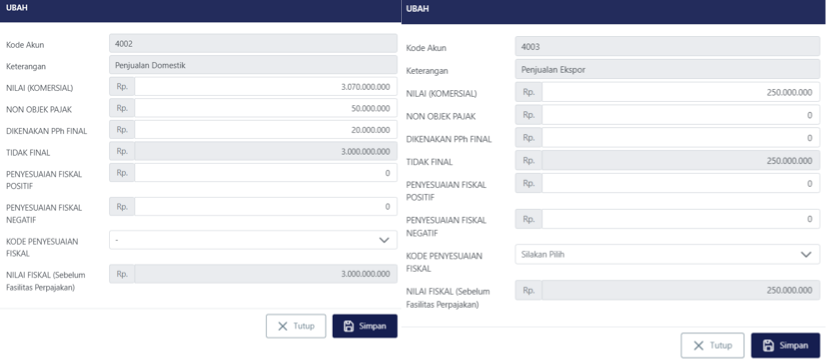
Task: Click the floppy disk save icon in the Ekspor form
Action: coord(769,346)
